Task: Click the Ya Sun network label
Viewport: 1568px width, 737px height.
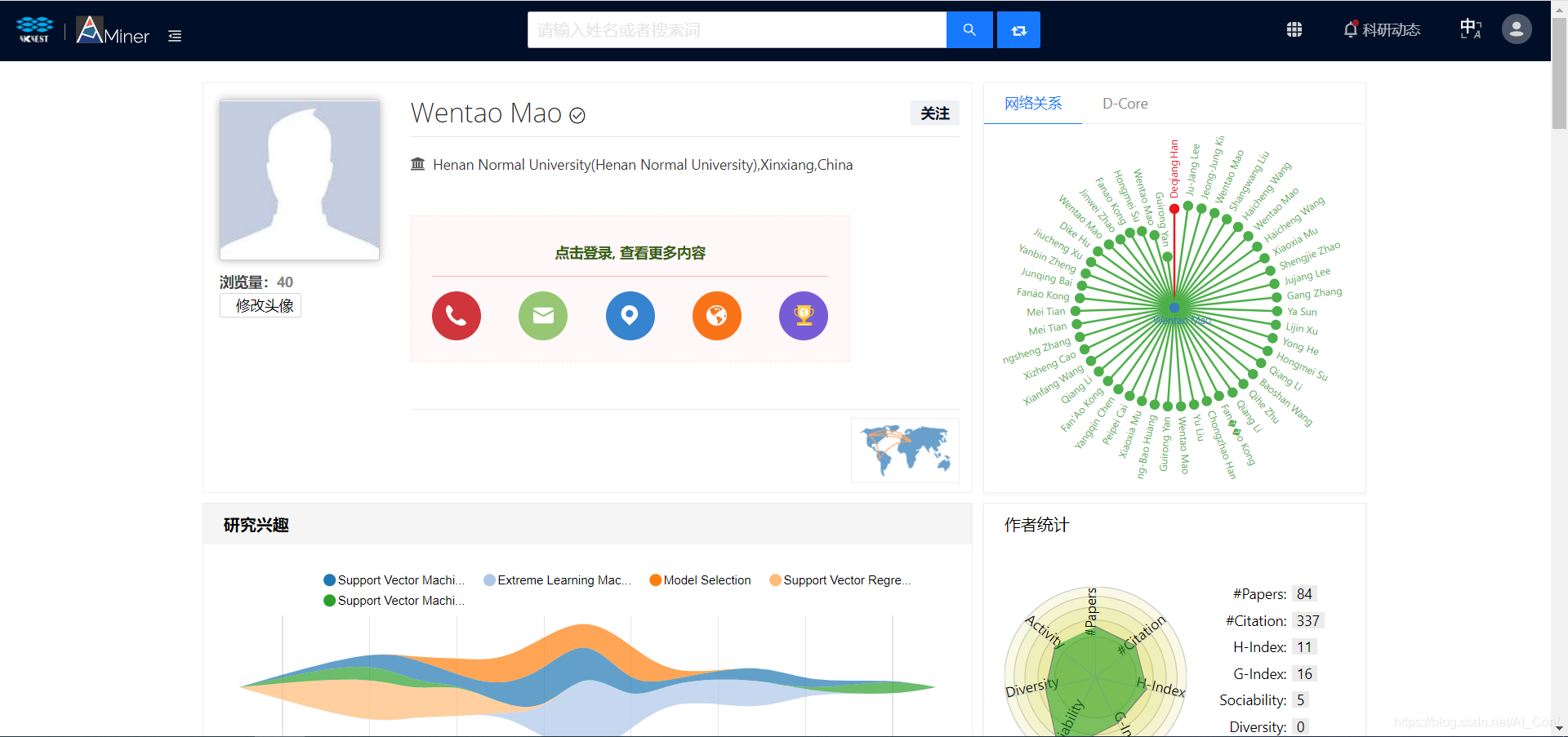Action: tap(1302, 312)
